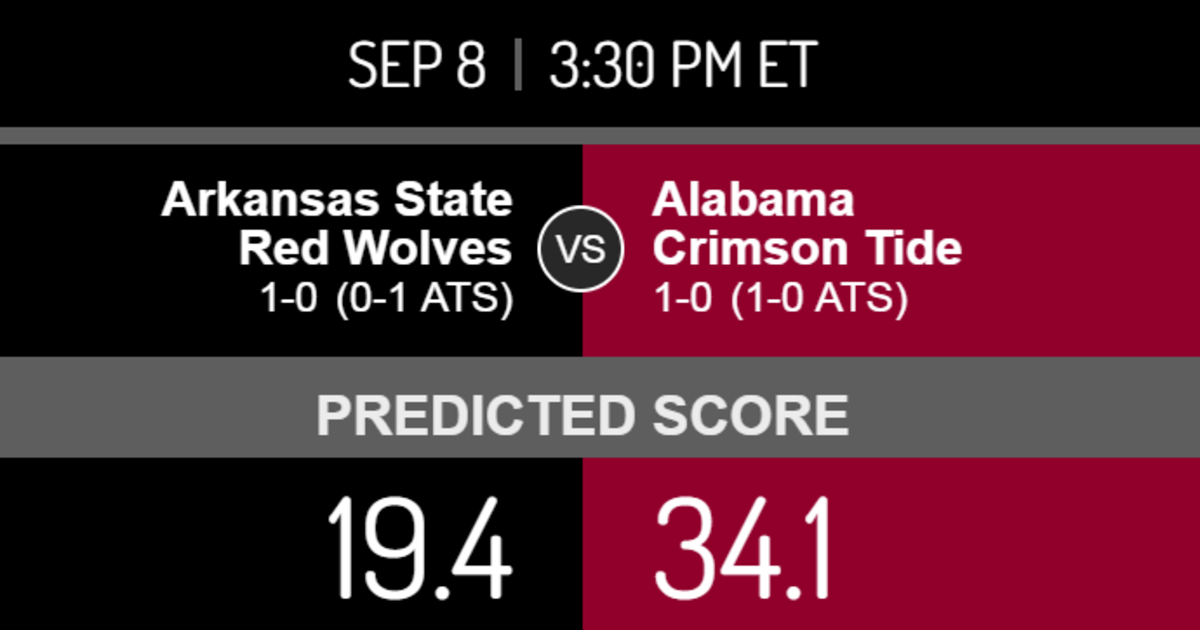Click the VS circle badge
Image resolution: width=1200 pixels, height=630 pixels.
coord(580,248)
